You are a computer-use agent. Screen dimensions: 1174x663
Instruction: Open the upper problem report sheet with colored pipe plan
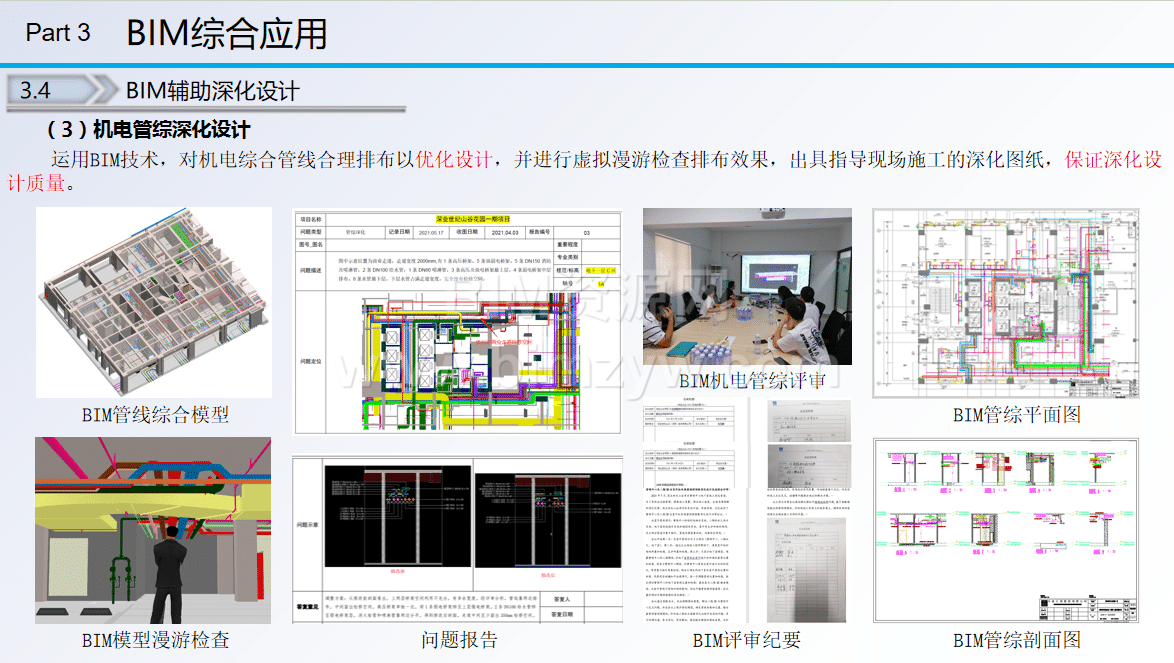coord(457,322)
